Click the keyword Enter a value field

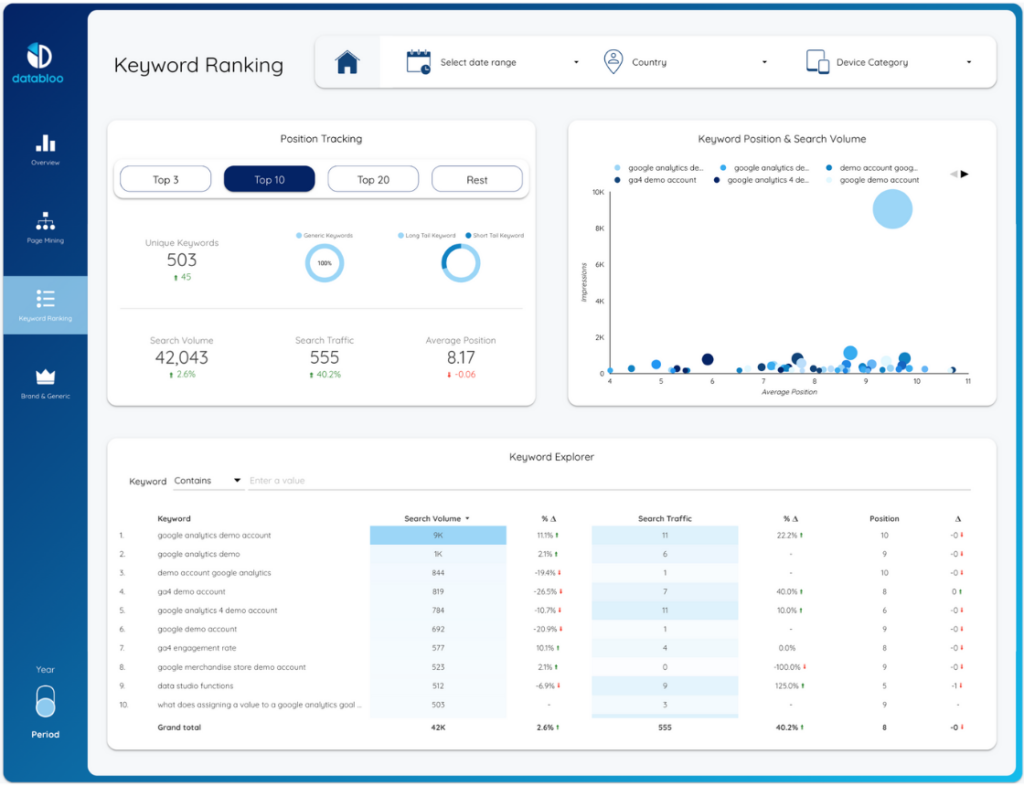tap(600, 481)
